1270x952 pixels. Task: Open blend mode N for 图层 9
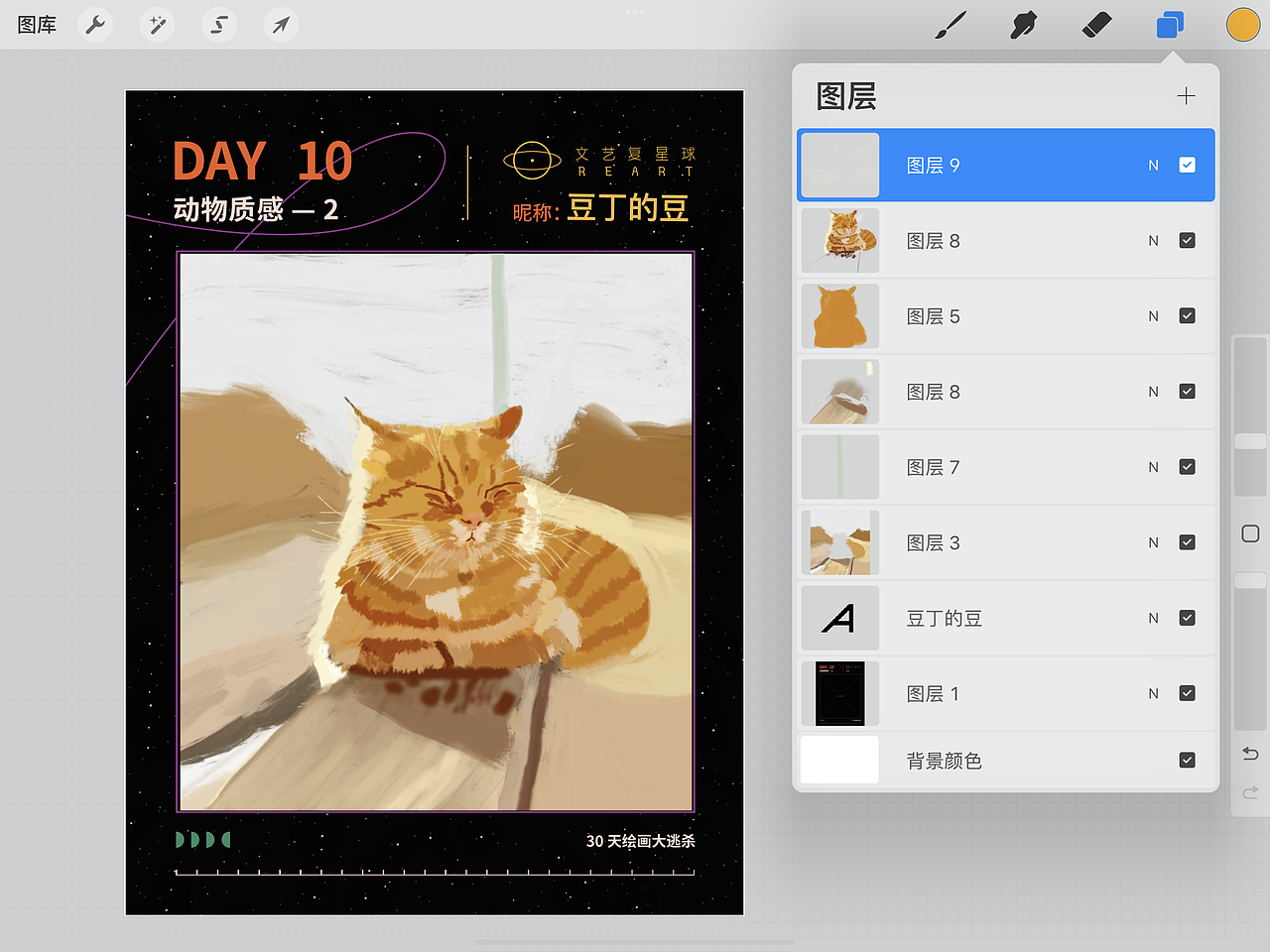[1153, 166]
